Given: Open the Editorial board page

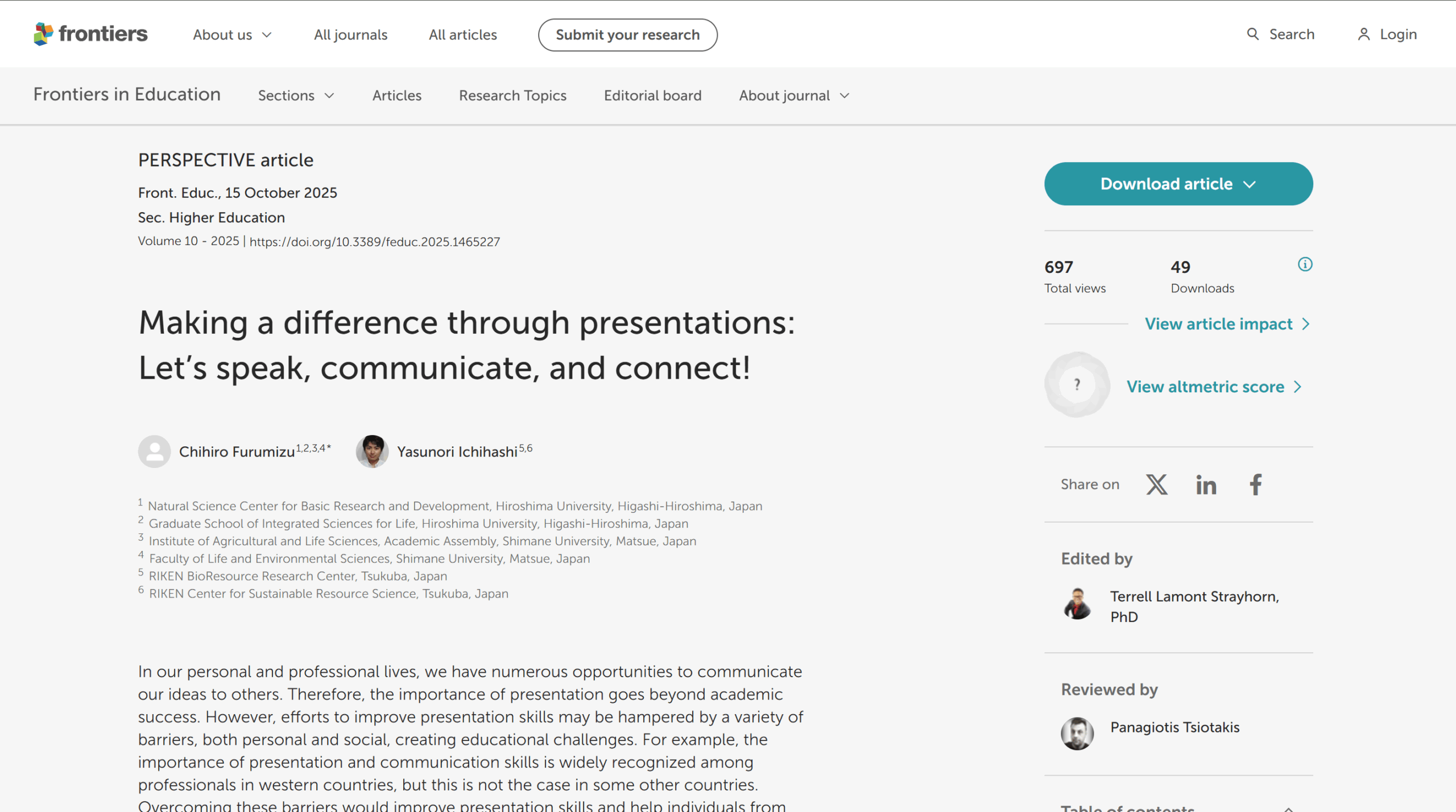Looking at the screenshot, I should (x=652, y=96).
